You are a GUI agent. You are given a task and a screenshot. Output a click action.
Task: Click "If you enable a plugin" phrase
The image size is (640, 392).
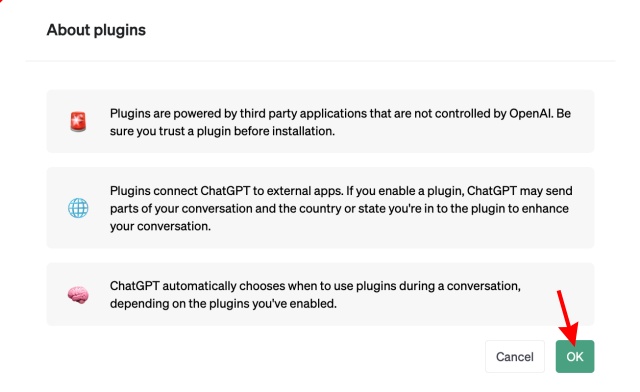point(405,191)
